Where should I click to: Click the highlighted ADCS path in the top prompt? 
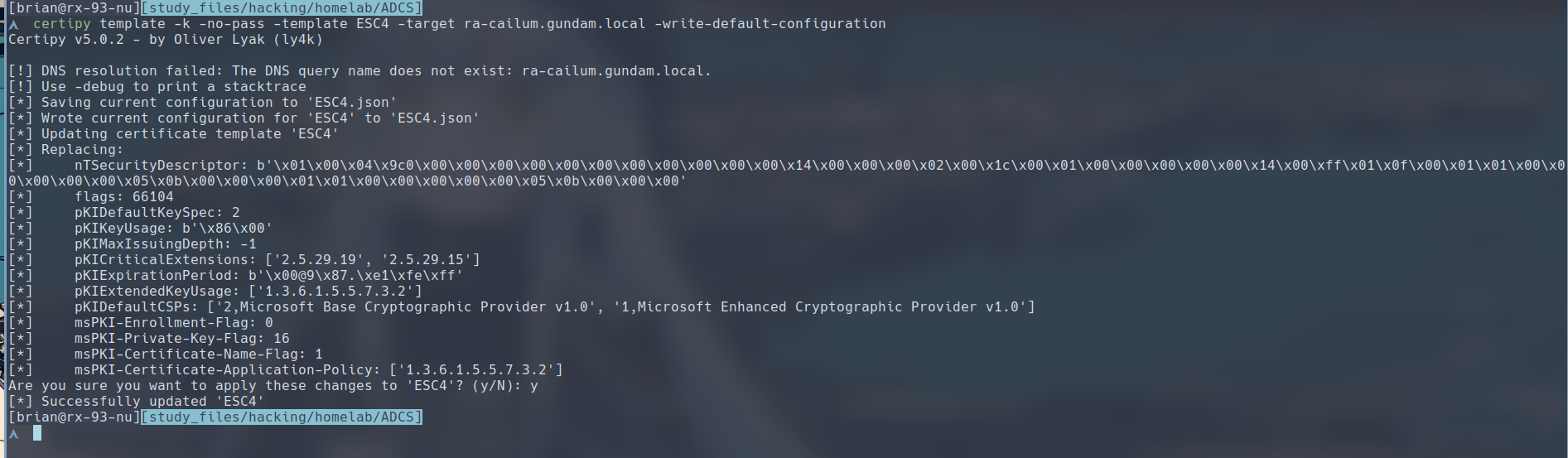[x=282, y=8]
